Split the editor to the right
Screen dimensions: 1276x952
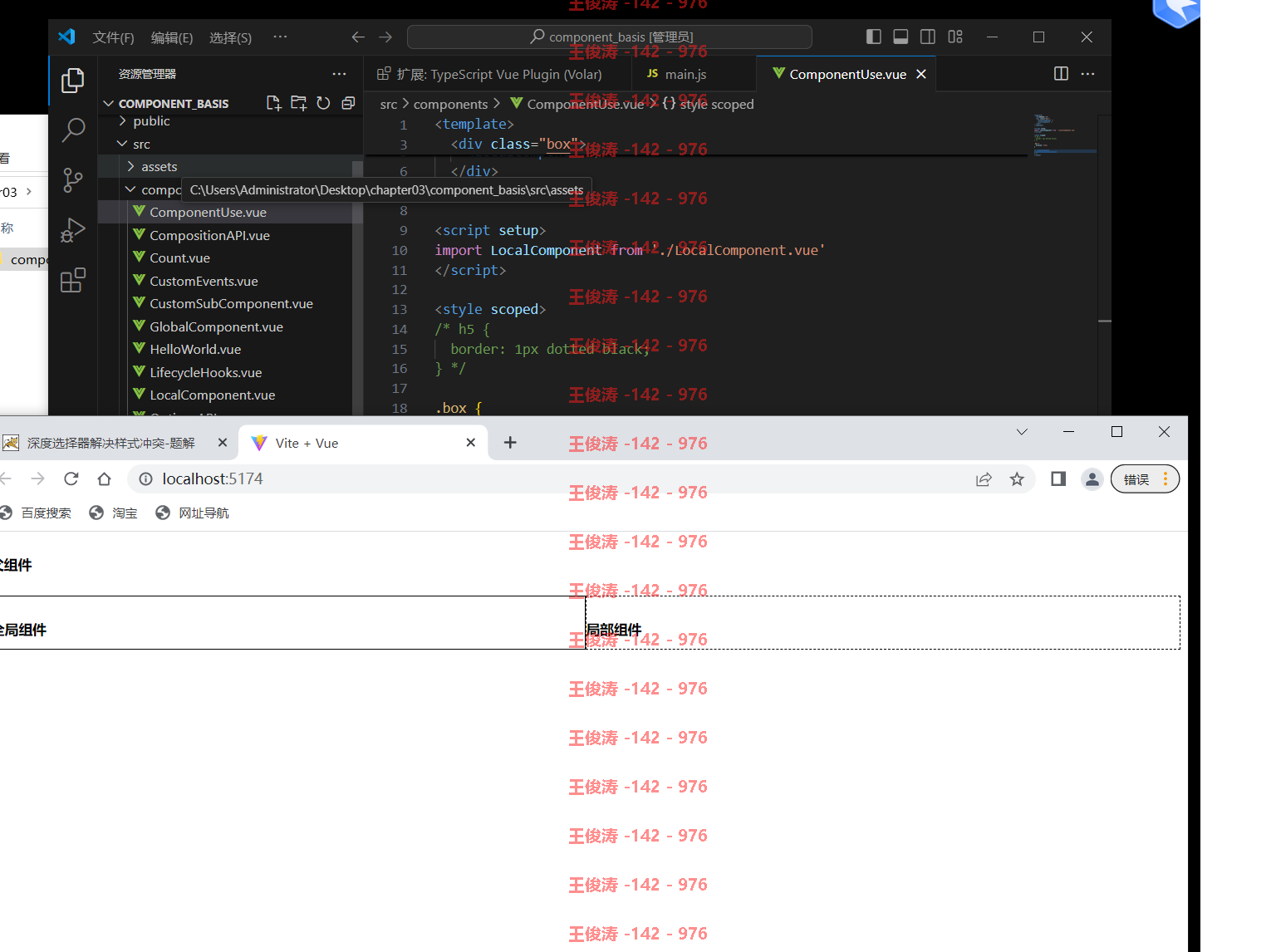coord(1061,74)
